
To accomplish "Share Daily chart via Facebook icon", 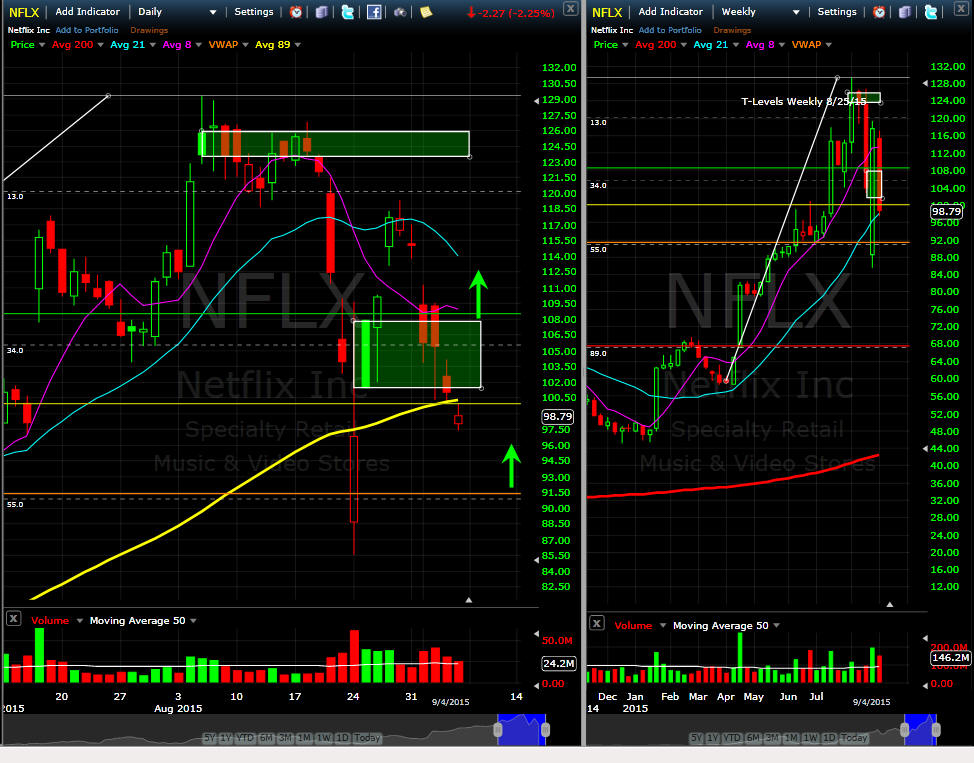I will [374, 12].
